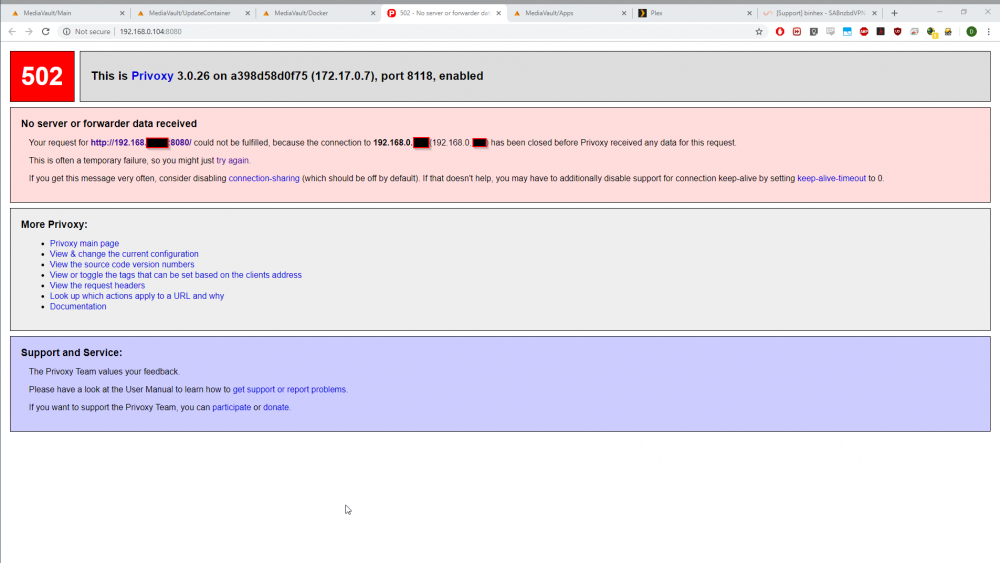Open the Chrome three-dot menu
The width and height of the screenshot is (1000, 563).
(x=989, y=31)
